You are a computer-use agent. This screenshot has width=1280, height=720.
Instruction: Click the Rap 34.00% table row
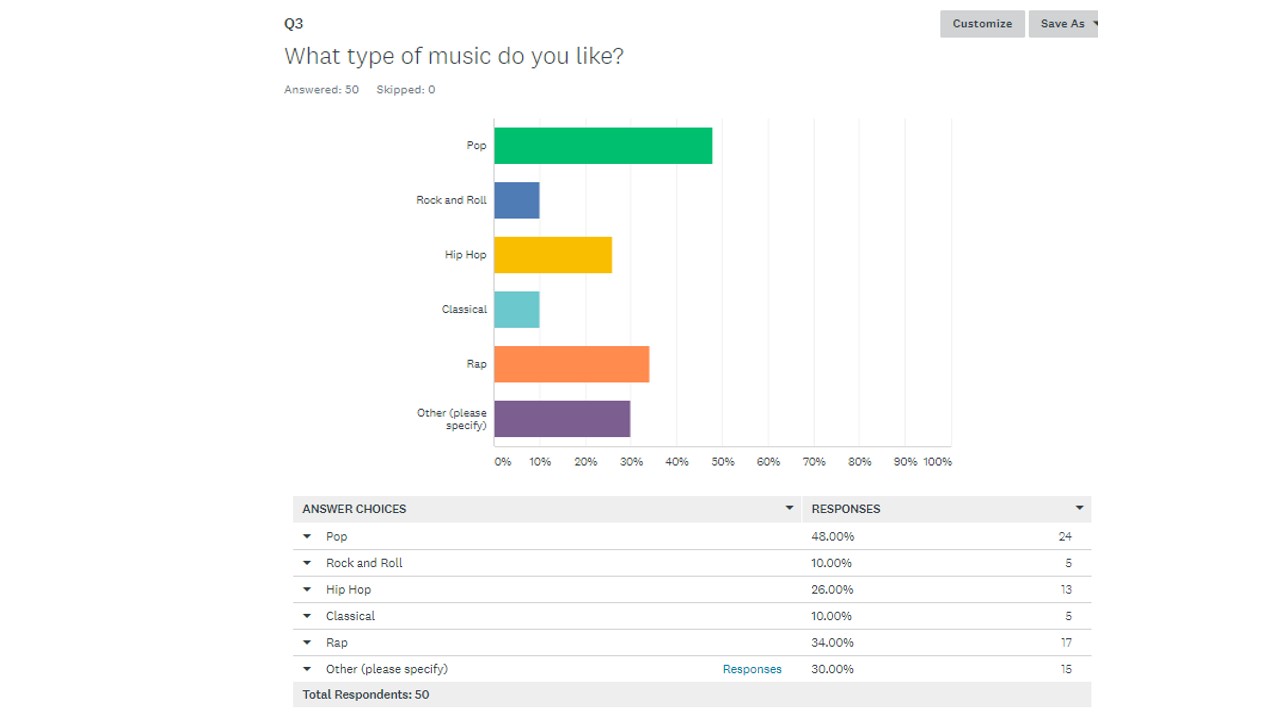pos(692,643)
